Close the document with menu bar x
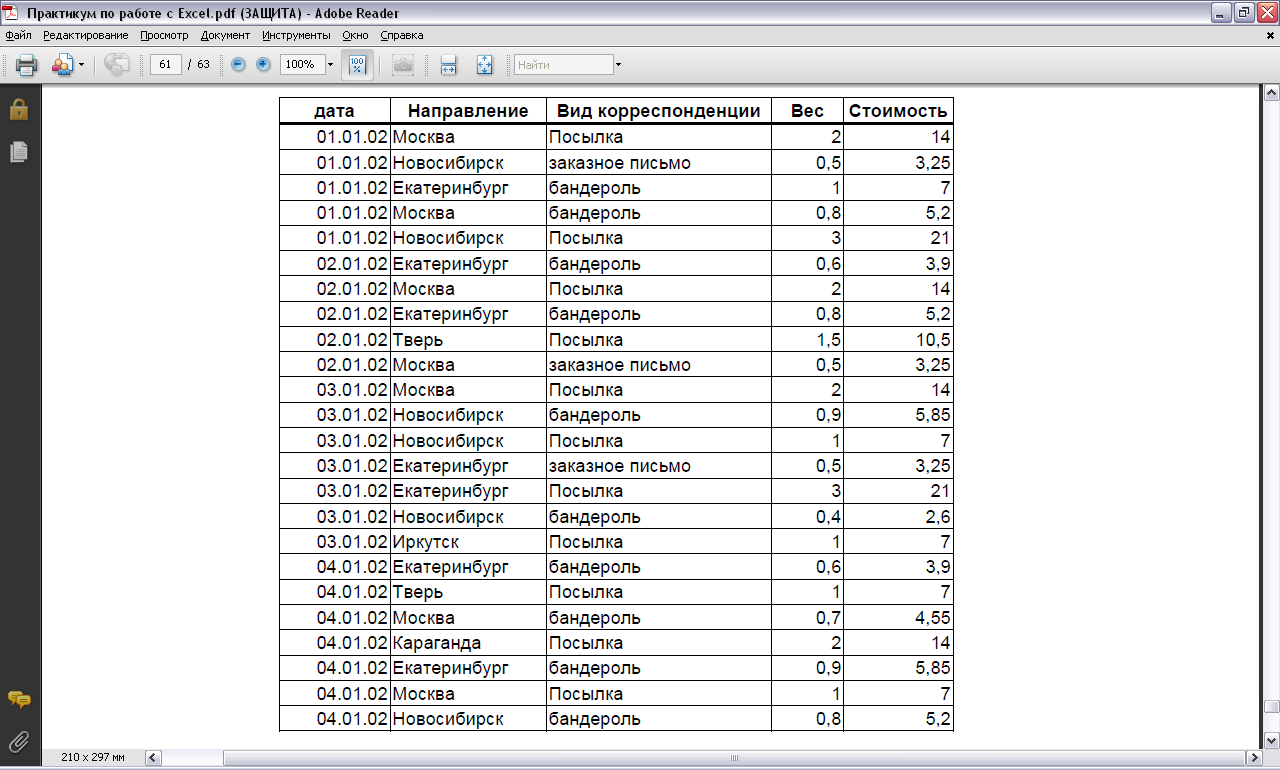Image resolution: width=1280 pixels, height=770 pixels. pyautogui.click(x=1270, y=35)
